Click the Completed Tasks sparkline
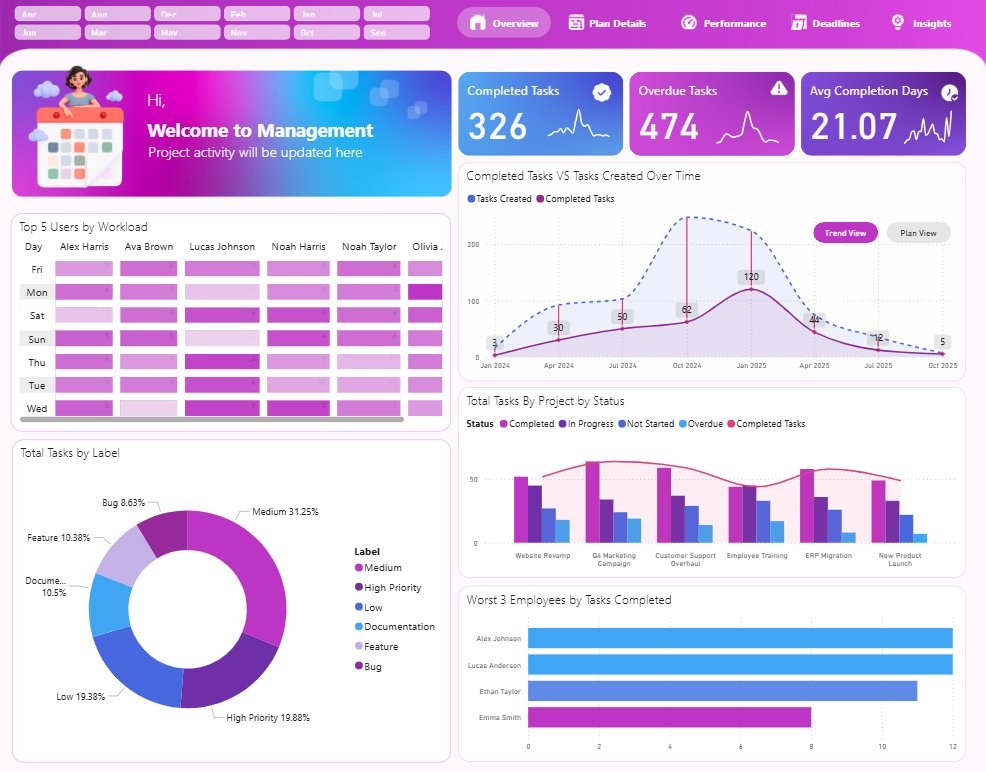This screenshot has height=772, width=986. pos(578,124)
